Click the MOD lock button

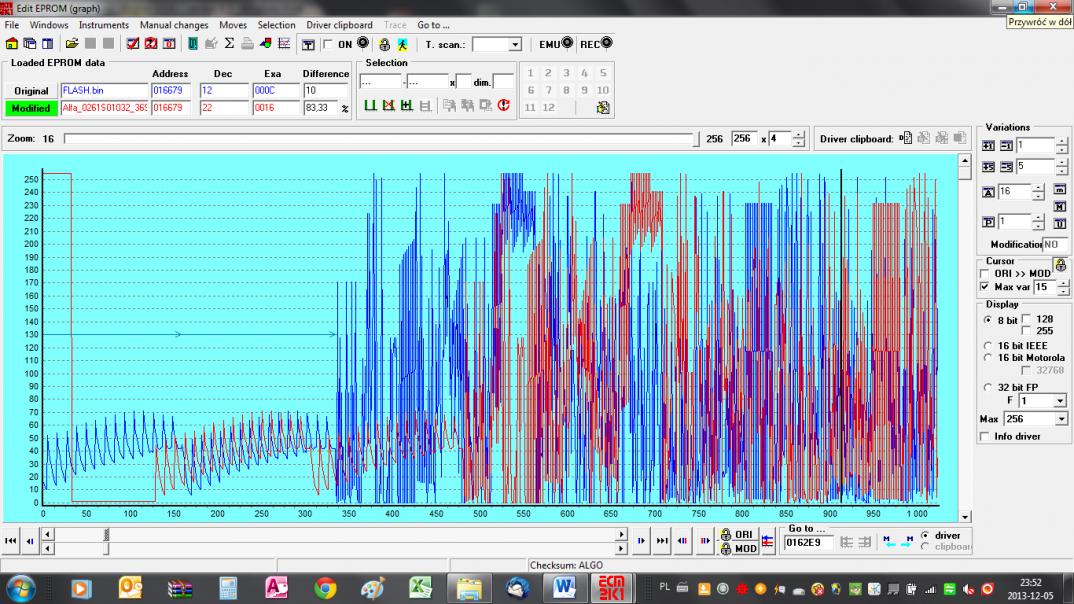tap(738, 549)
